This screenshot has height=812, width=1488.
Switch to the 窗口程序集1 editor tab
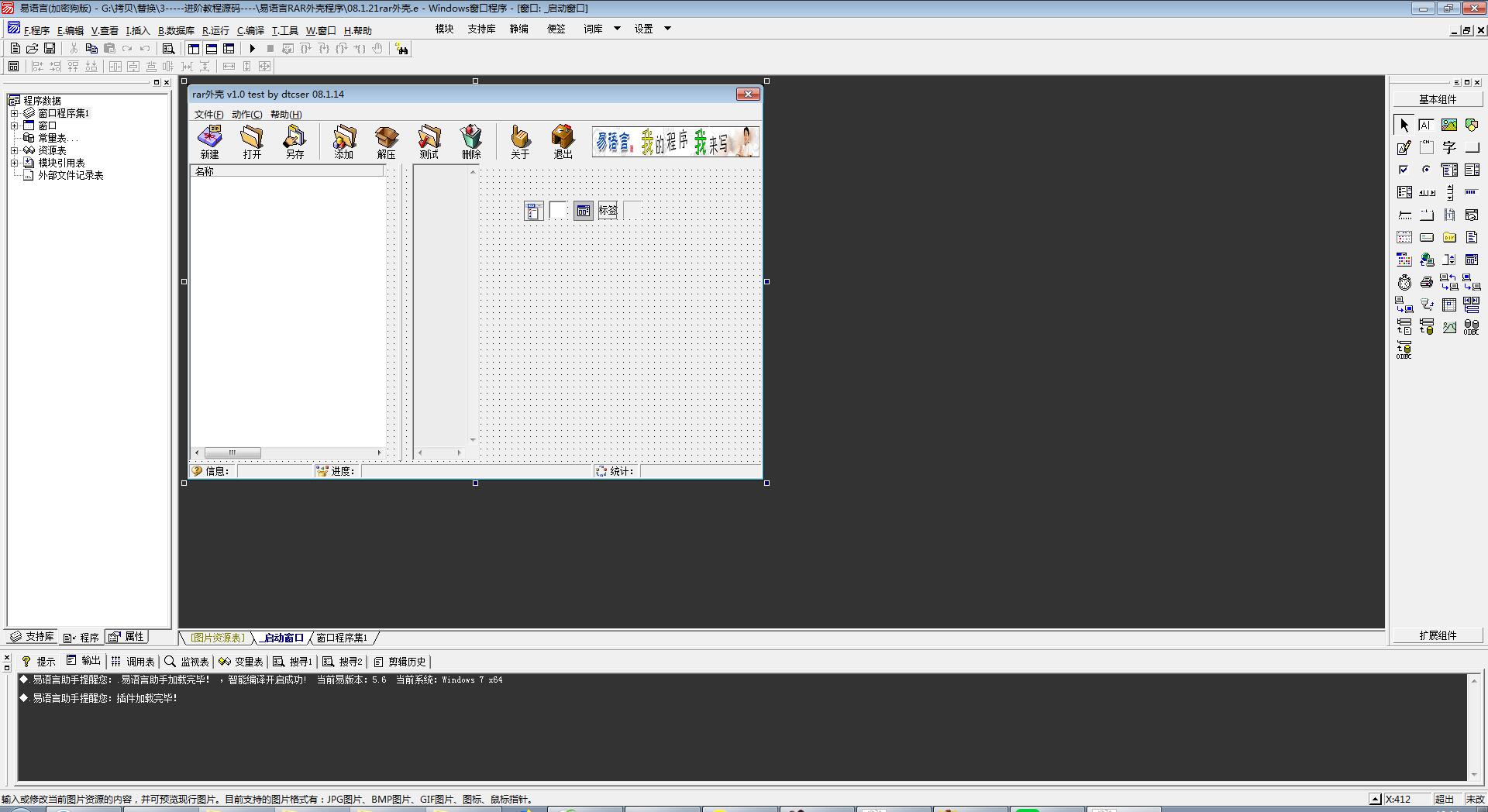pos(342,638)
